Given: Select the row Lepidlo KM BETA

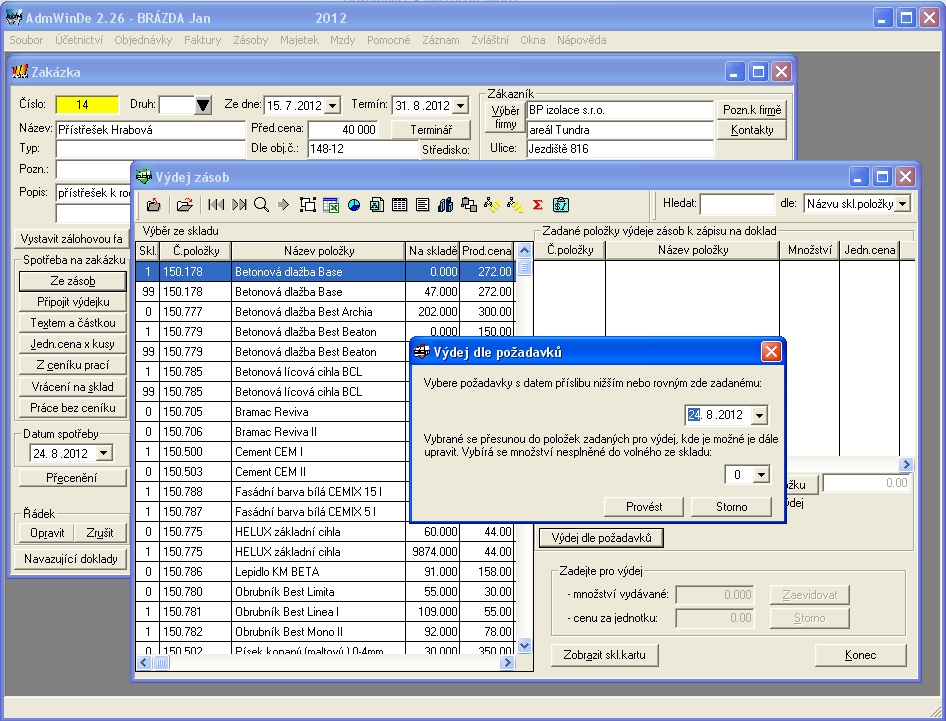Looking at the screenshot, I should click(x=325, y=572).
